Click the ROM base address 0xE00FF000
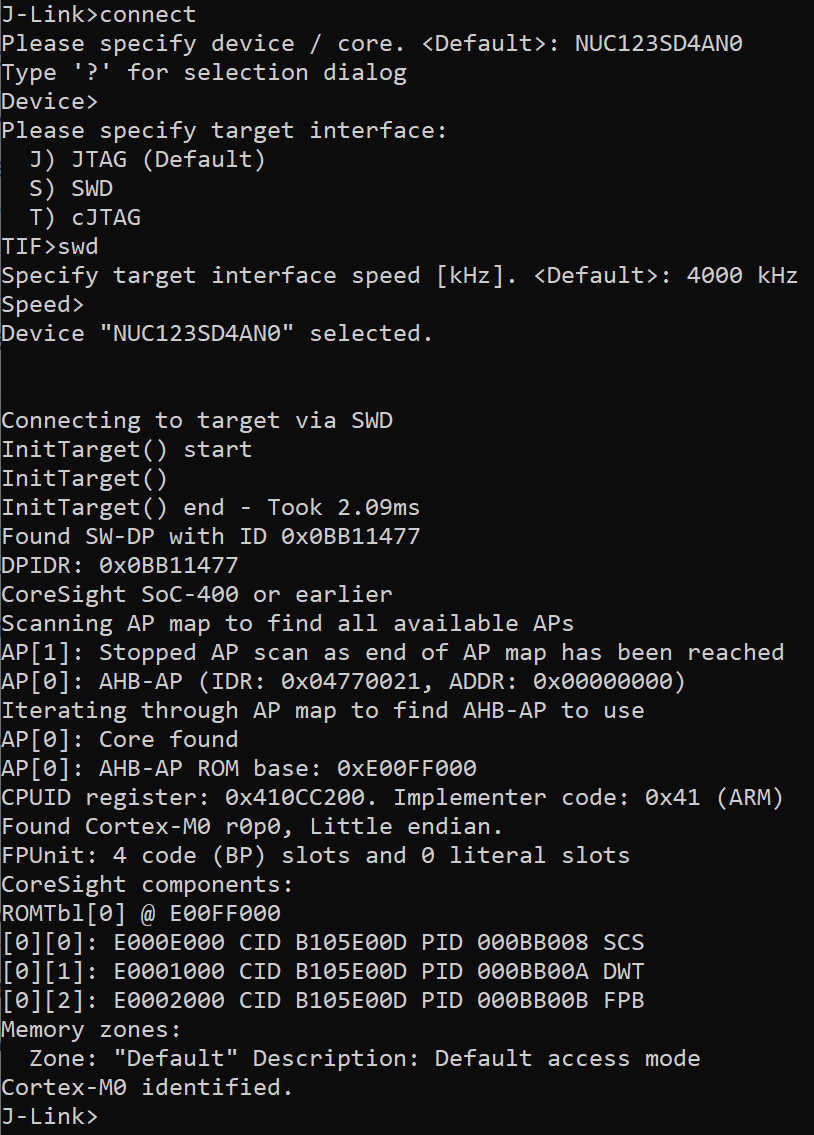Screen dimensions: 814x1135 tap(406, 769)
